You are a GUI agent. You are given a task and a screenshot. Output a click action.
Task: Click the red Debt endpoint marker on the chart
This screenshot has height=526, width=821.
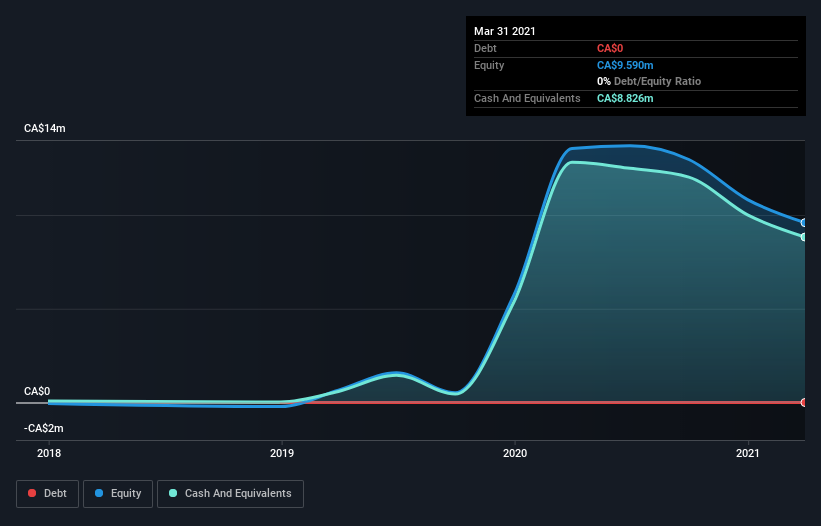click(804, 402)
